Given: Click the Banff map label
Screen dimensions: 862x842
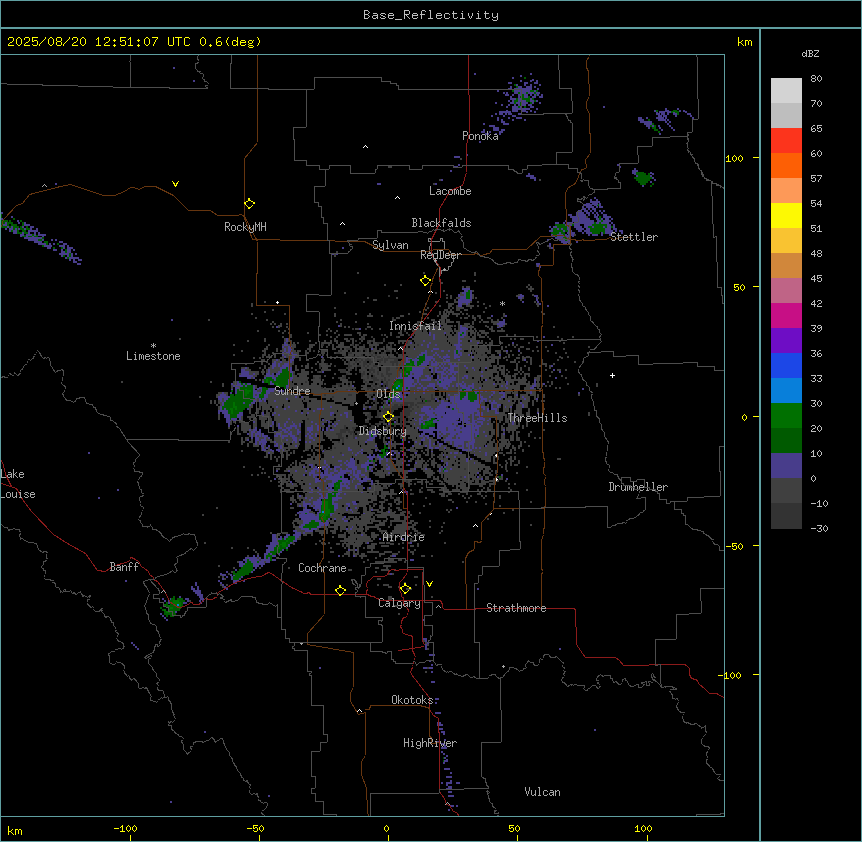Looking at the screenshot, I should coord(124,567).
